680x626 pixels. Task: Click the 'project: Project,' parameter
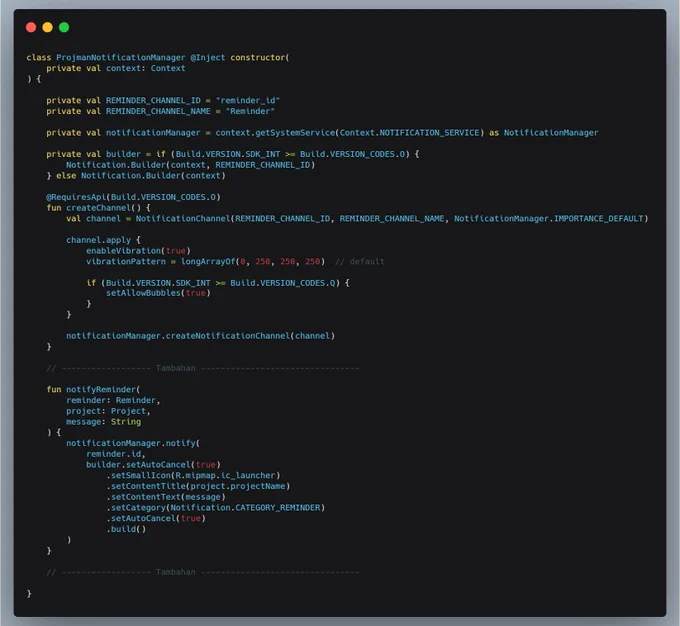click(x=108, y=411)
